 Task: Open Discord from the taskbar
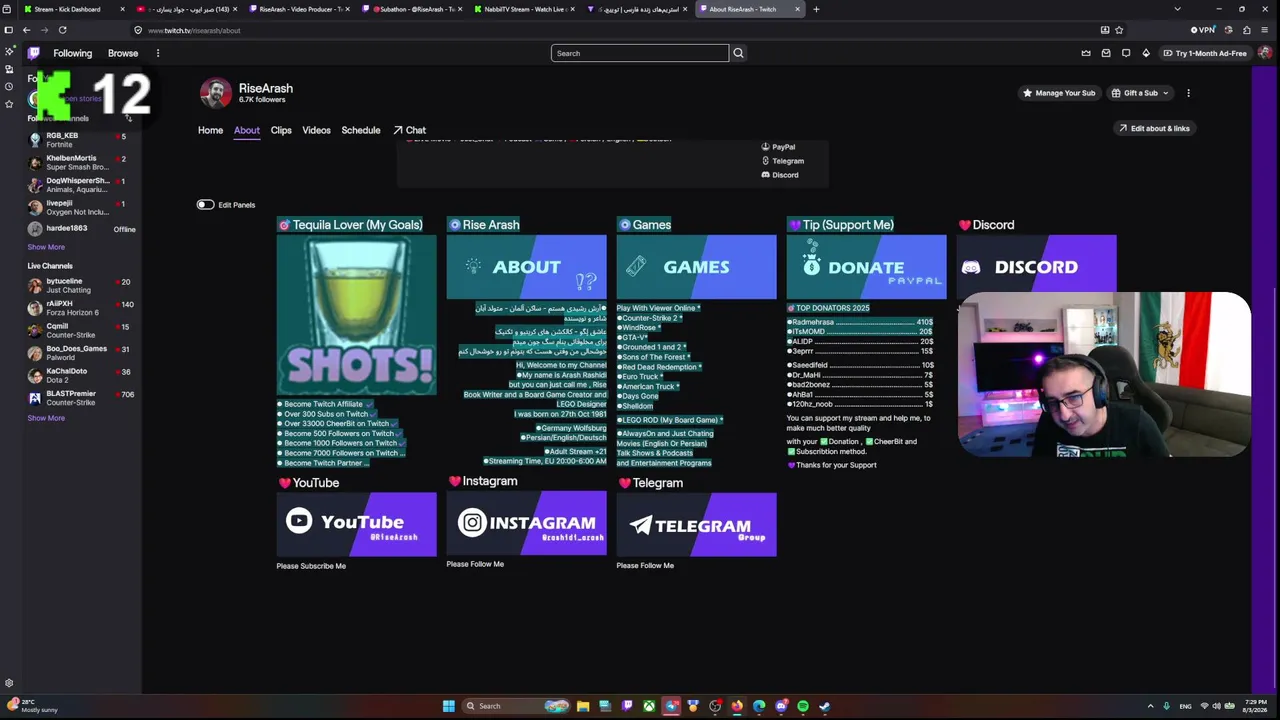[x=781, y=706]
